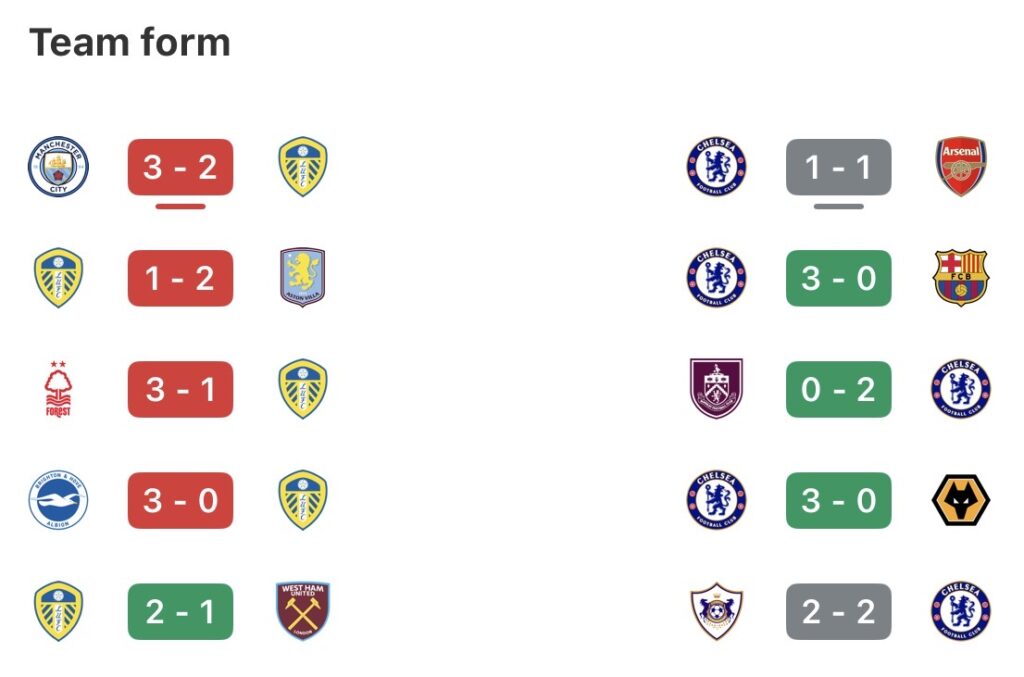Click the FC Barcelona crest
The width and height of the screenshot is (1024, 677).
960,278
